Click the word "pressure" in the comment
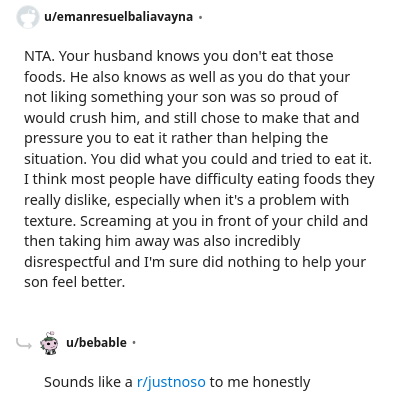This screenshot has width=400, height=417. tap(53, 139)
